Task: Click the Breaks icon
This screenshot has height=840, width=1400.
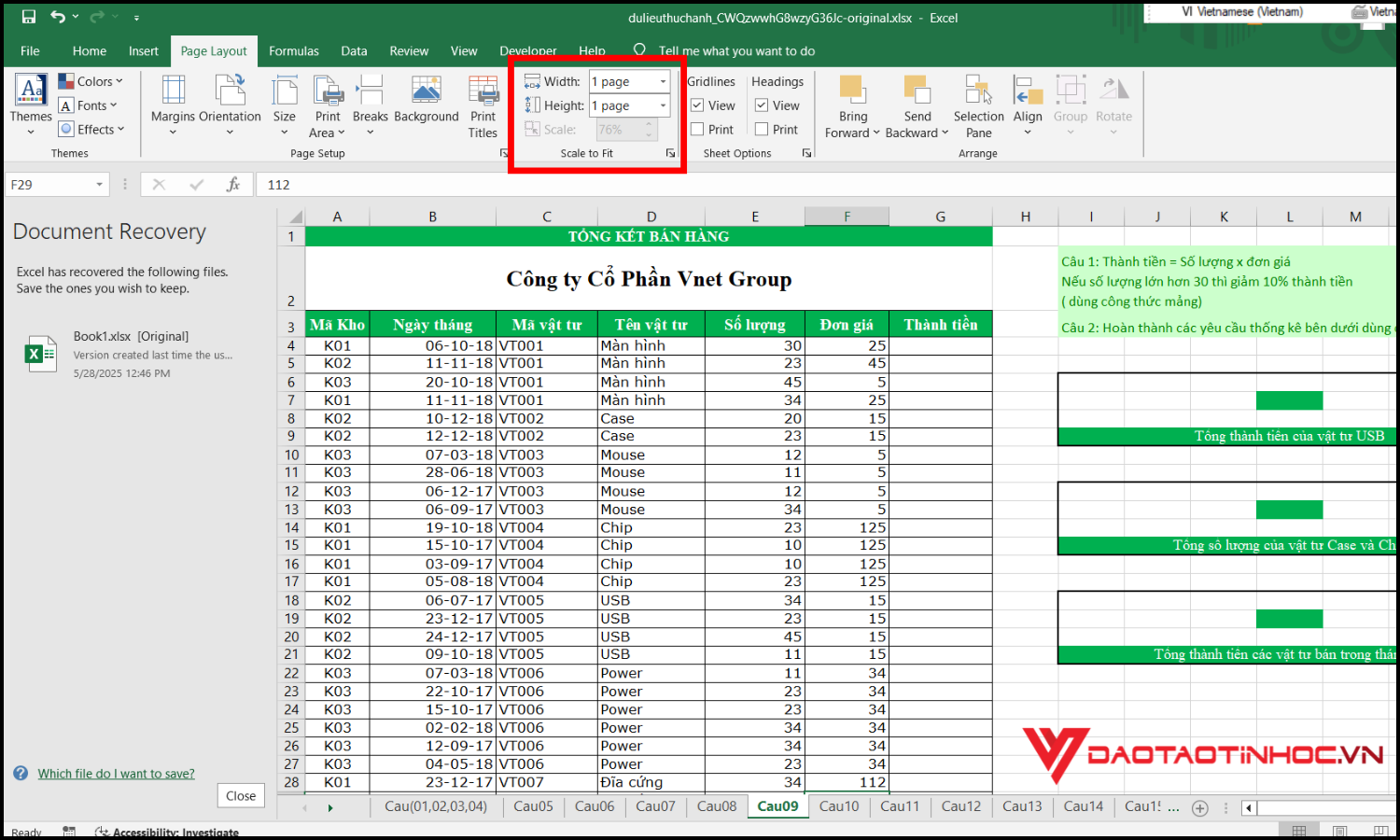Action: coord(370,91)
